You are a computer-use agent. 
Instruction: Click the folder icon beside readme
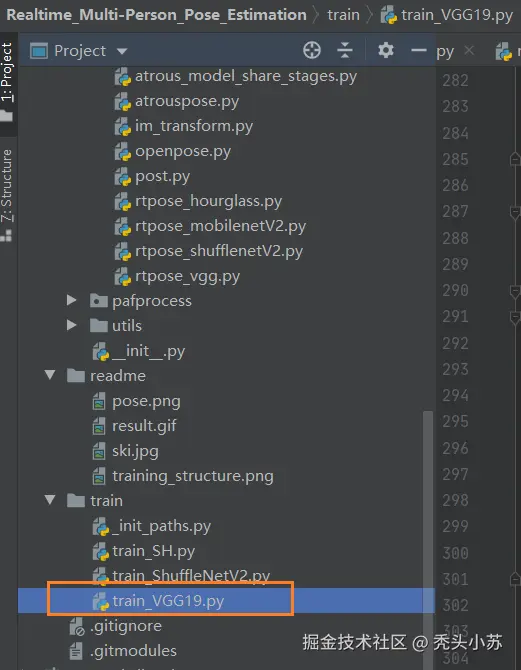[76, 376]
